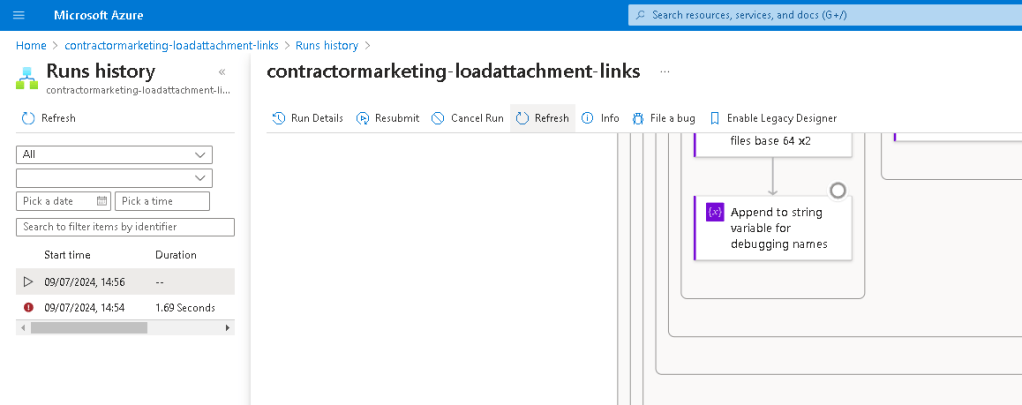1022x405 pixels.
Task: Open the more options ellipsis beside the title
Action: (x=664, y=72)
